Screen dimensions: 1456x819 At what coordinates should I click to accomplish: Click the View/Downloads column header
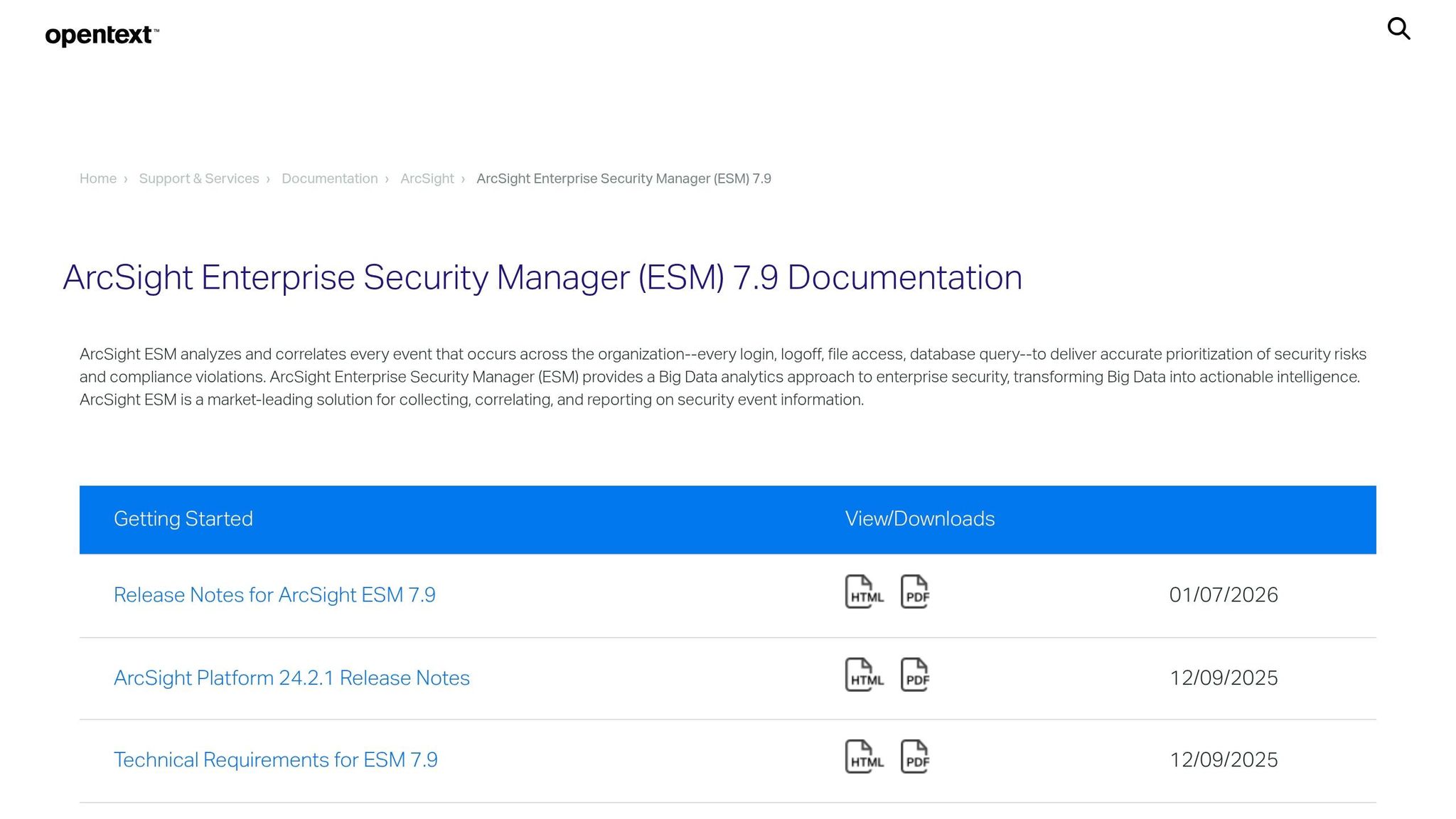tap(919, 519)
